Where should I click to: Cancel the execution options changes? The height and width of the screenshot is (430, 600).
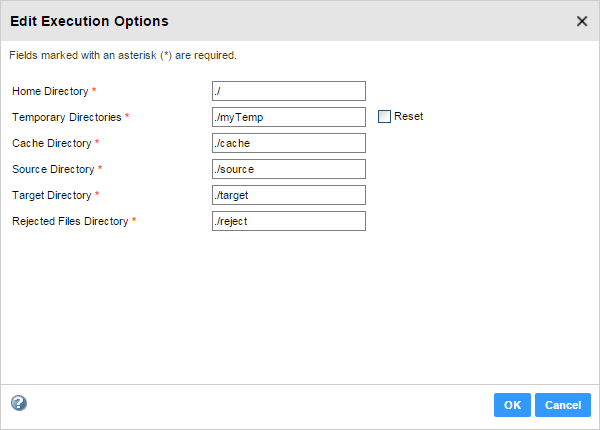563,405
